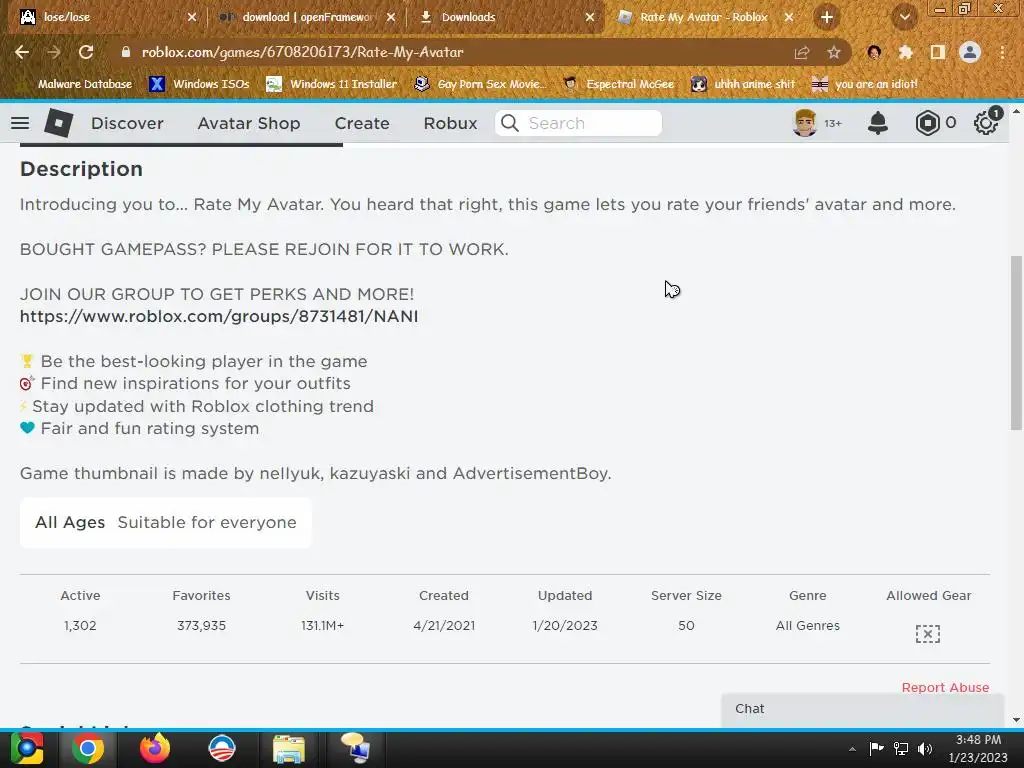1024x768 pixels.
Task: Open the Roblox hamburger navigation menu
Action: [x=20, y=123]
